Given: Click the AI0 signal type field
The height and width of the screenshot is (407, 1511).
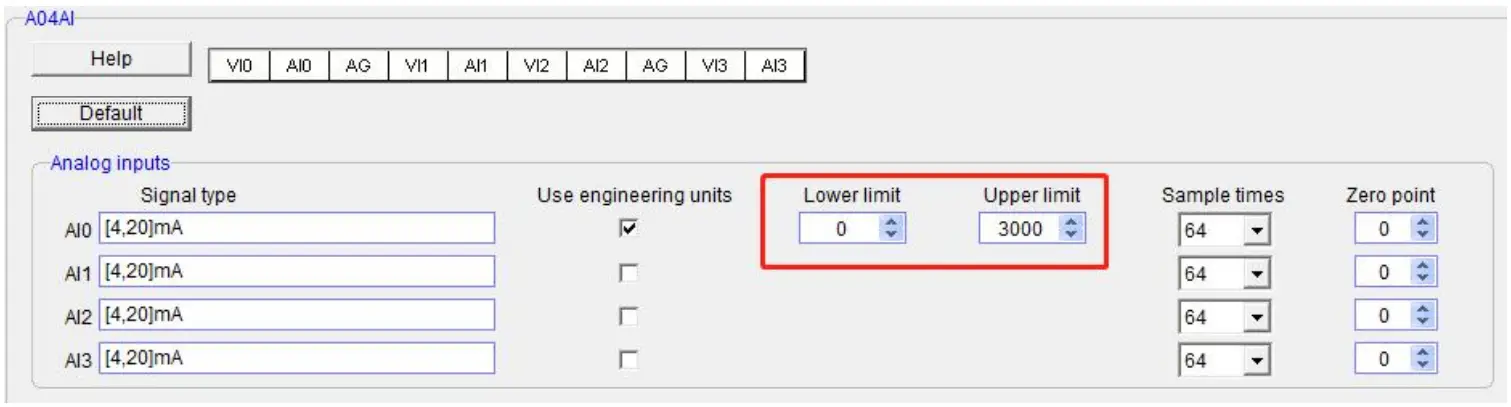Looking at the screenshot, I should coord(296,228).
